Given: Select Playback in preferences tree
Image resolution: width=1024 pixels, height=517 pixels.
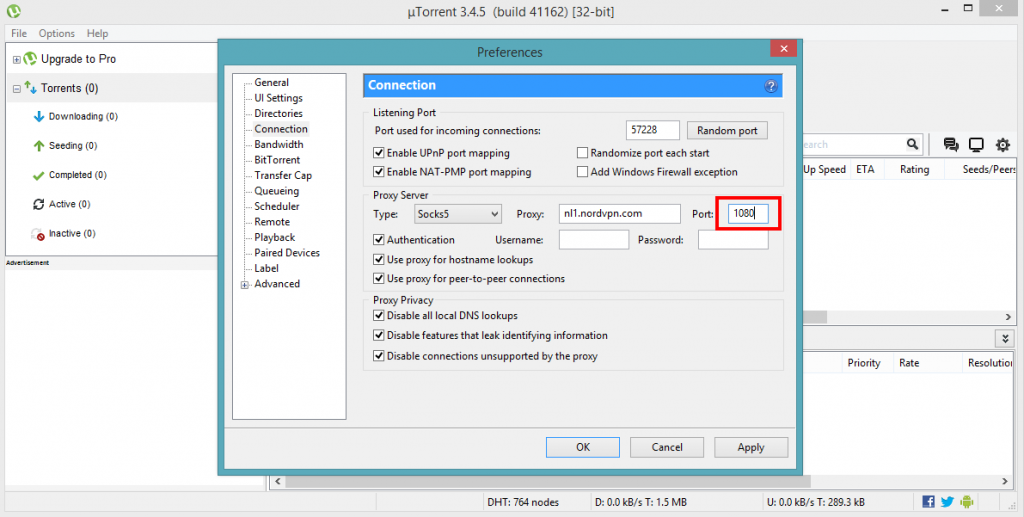Looking at the screenshot, I should [x=275, y=238].
